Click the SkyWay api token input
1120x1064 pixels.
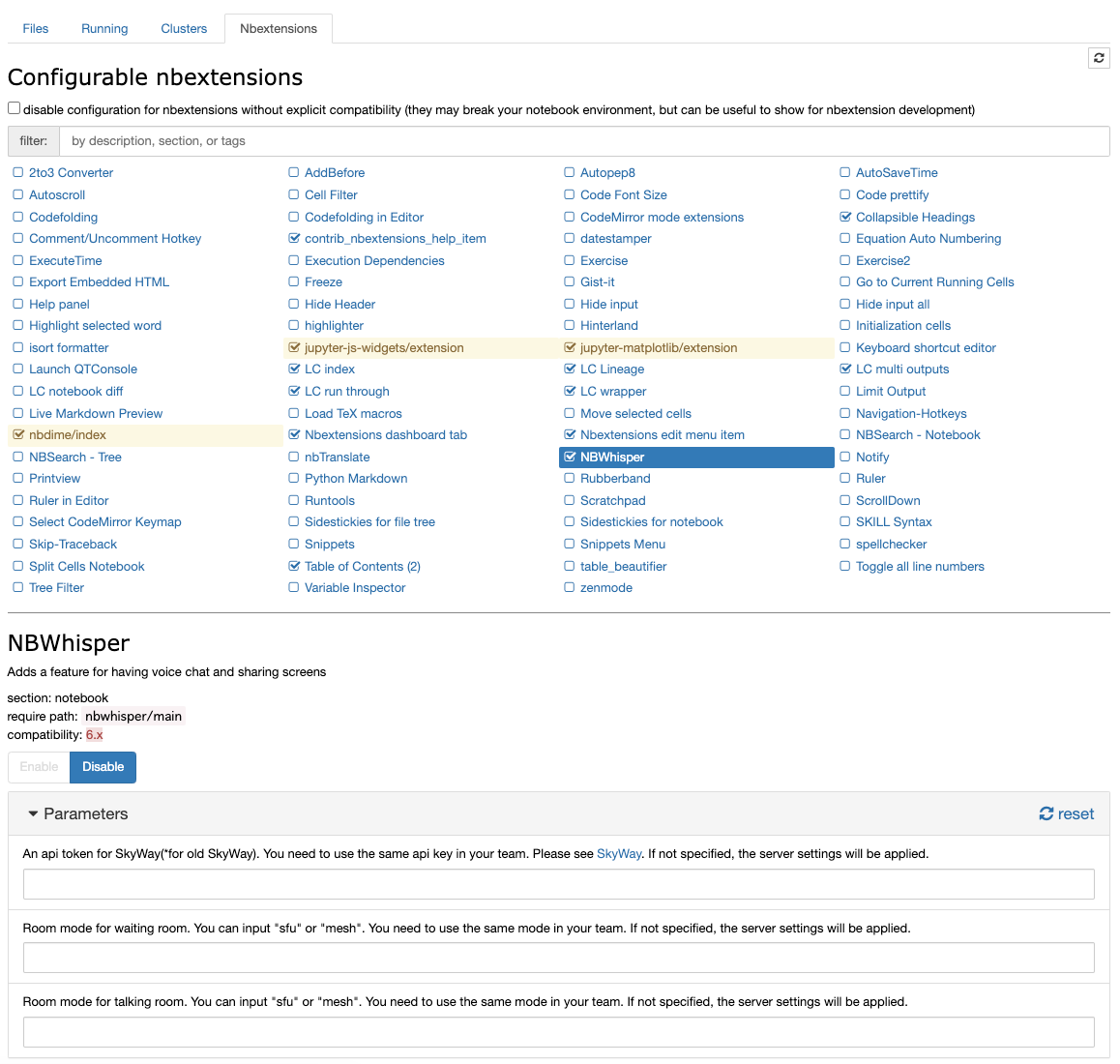(559, 884)
